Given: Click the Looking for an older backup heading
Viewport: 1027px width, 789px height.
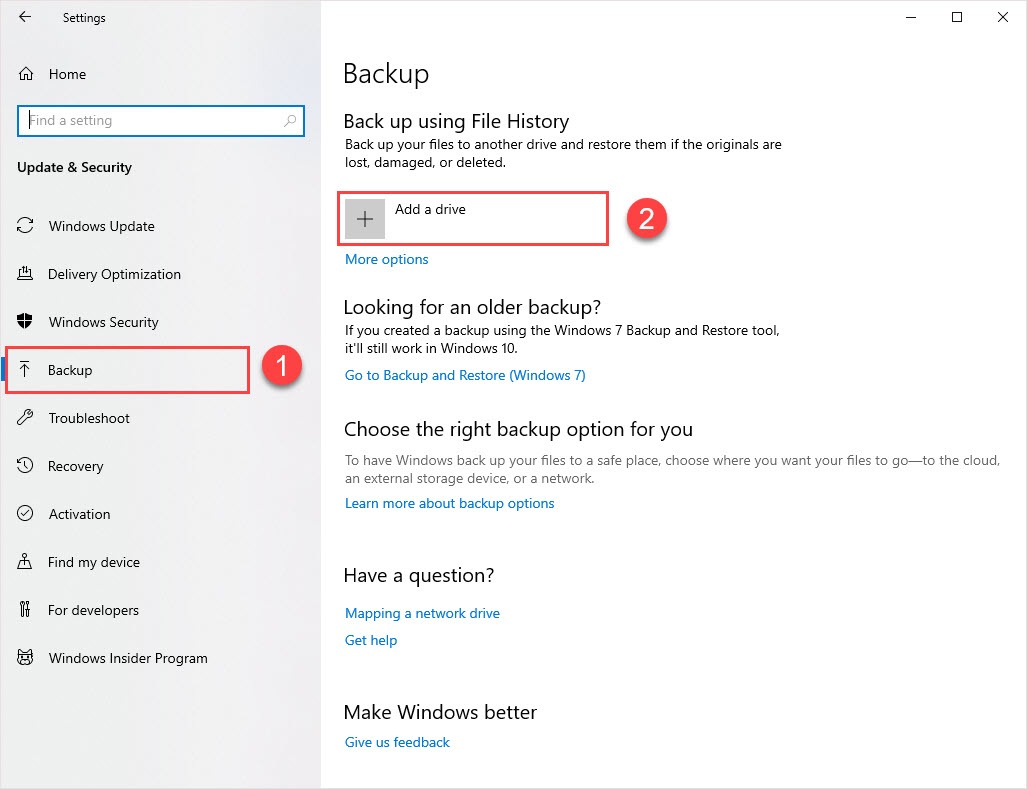Looking at the screenshot, I should click(472, 307).
